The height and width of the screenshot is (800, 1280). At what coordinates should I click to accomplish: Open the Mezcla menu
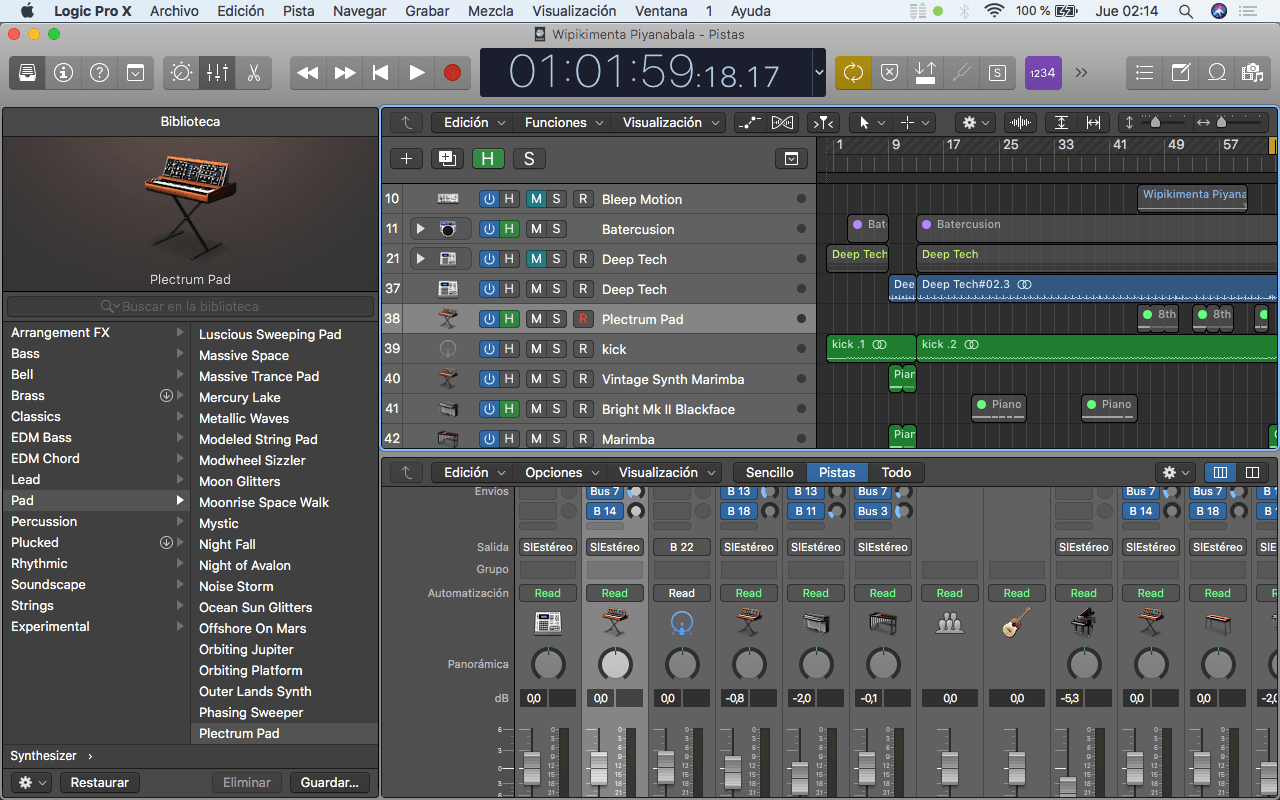(x=490, y=11)
